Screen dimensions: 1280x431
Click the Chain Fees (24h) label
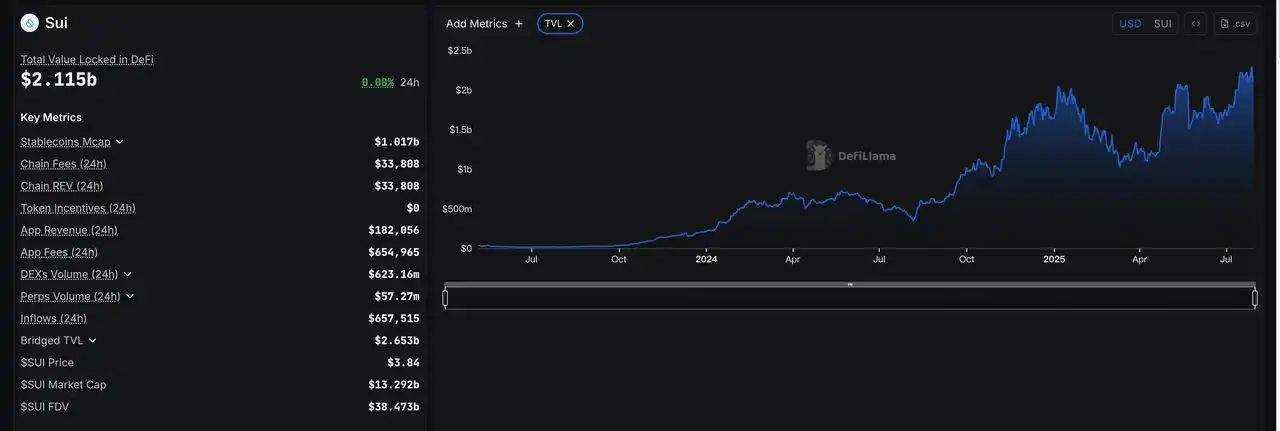click(x=63, y=164)
